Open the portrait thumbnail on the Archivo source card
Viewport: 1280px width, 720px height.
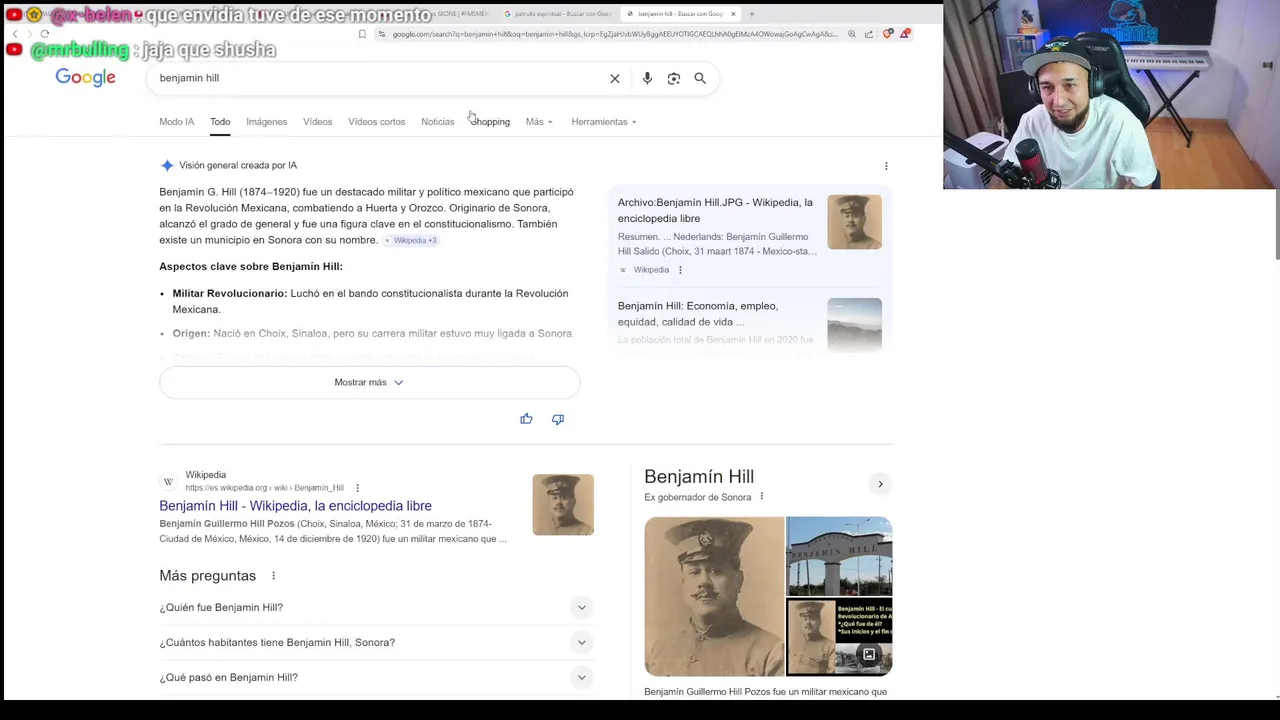tap(854, 222)
